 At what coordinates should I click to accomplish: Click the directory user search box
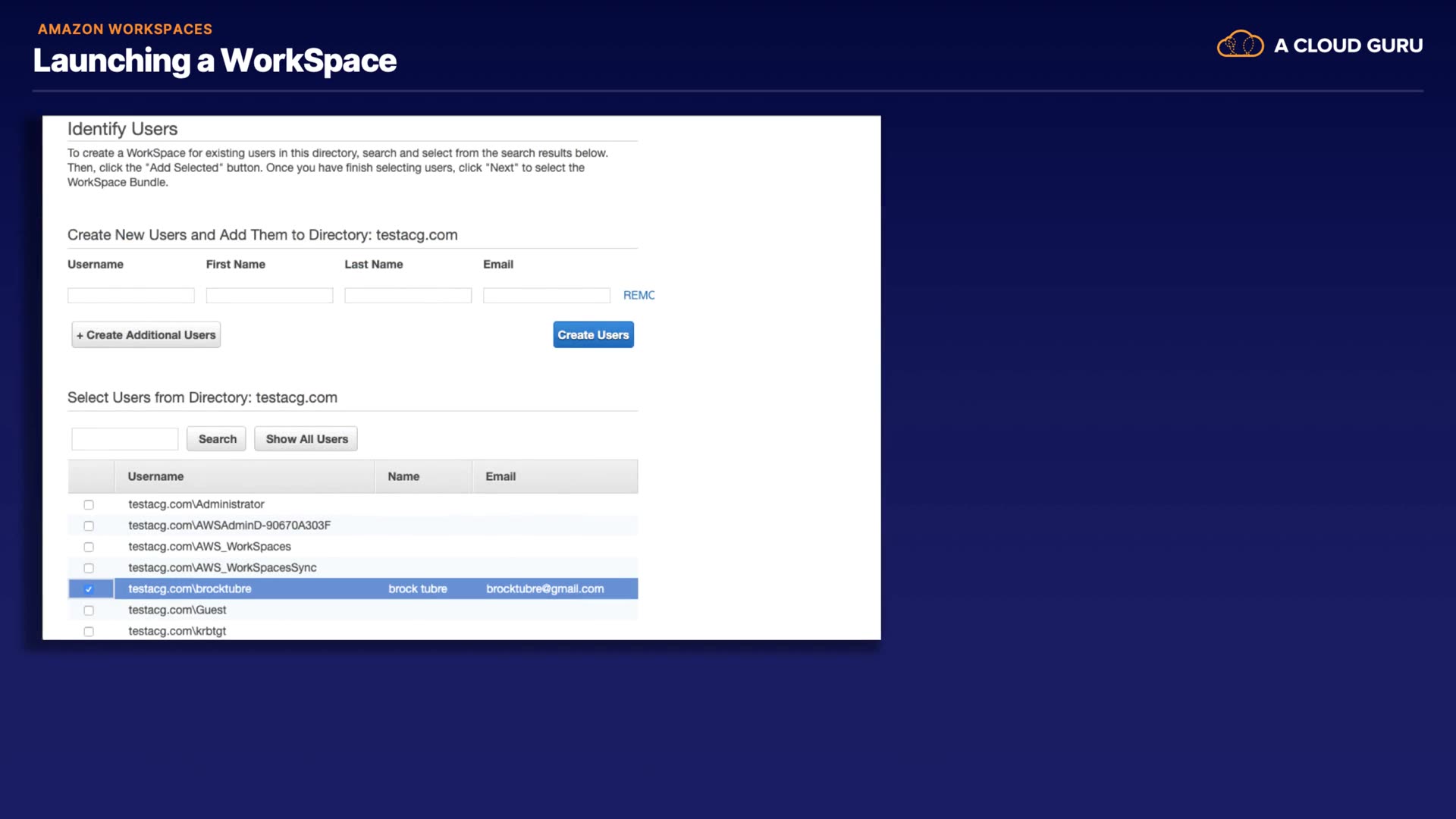tap(124, 439)
